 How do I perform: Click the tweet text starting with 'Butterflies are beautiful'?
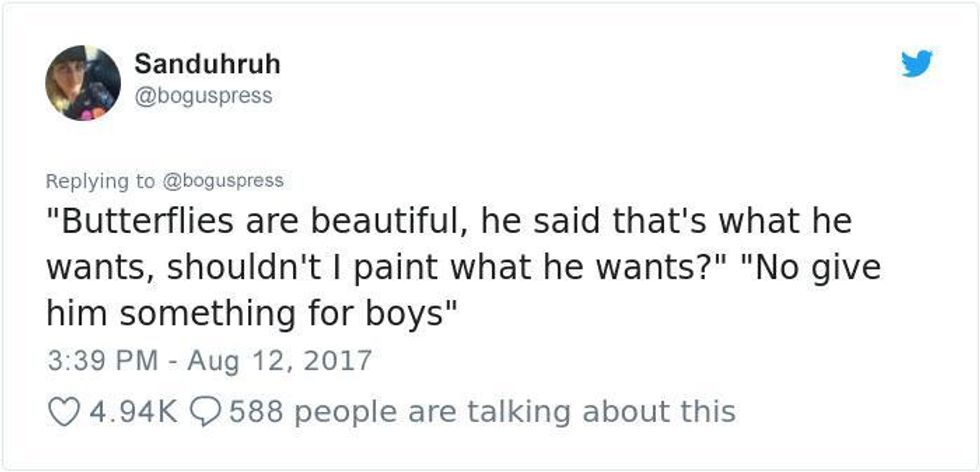(464, 268)
